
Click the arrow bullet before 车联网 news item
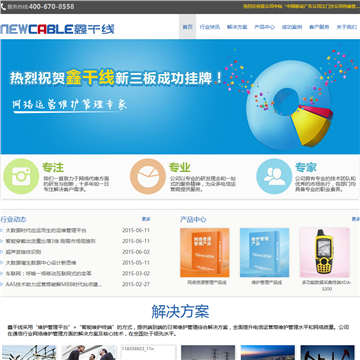(x=2, y=274)
